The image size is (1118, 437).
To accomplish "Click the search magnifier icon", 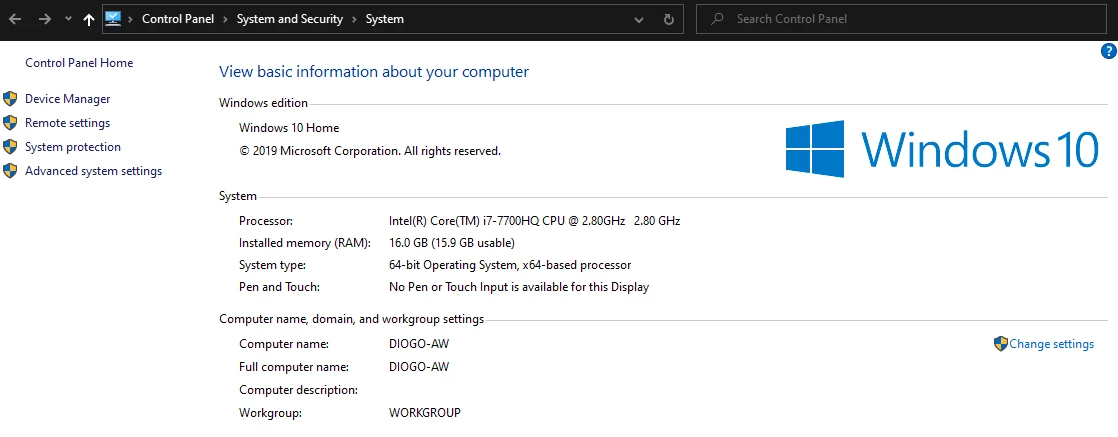I will (718, 19).
